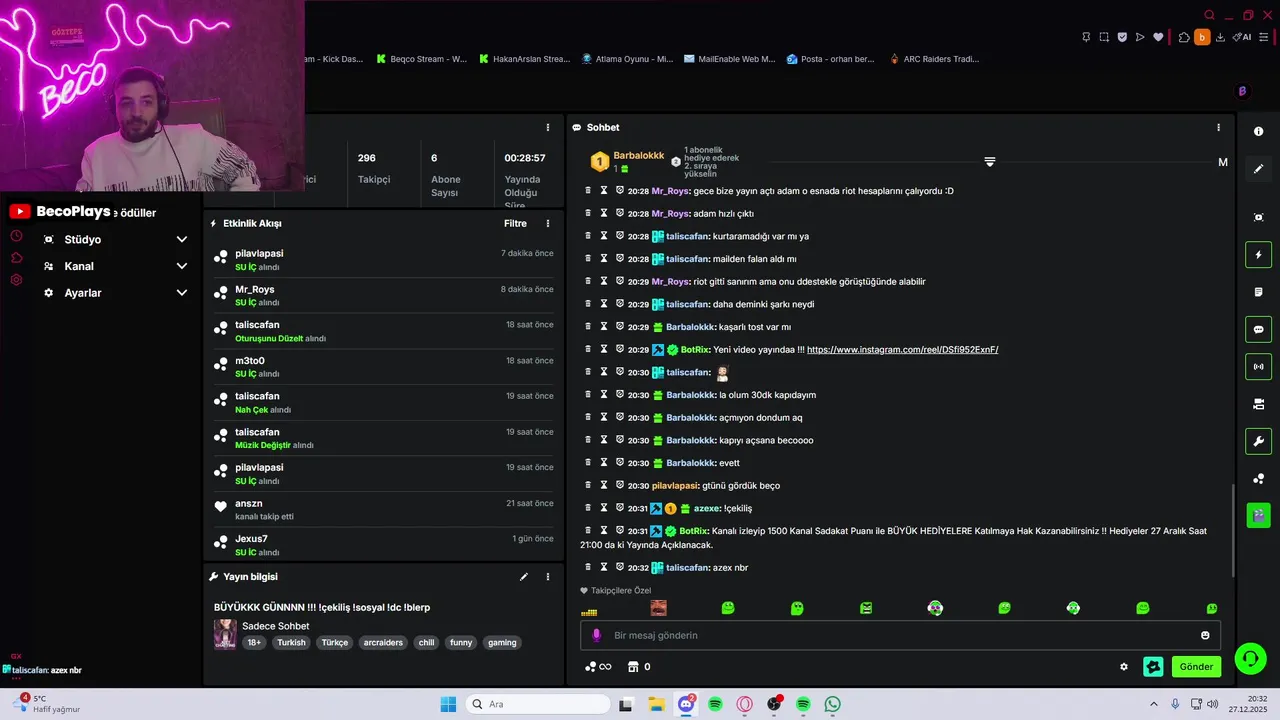The width and height of the screenshot is (1280, 720).
Task: Click the message input field
Action: [900, 635]
